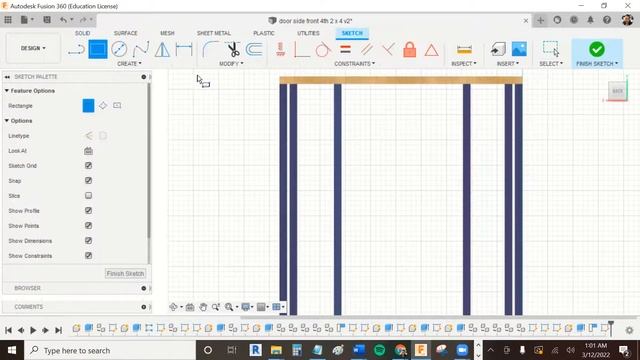Open the Data Panel grid icon
Screen dimensions: 640x360
click(8, 20)
